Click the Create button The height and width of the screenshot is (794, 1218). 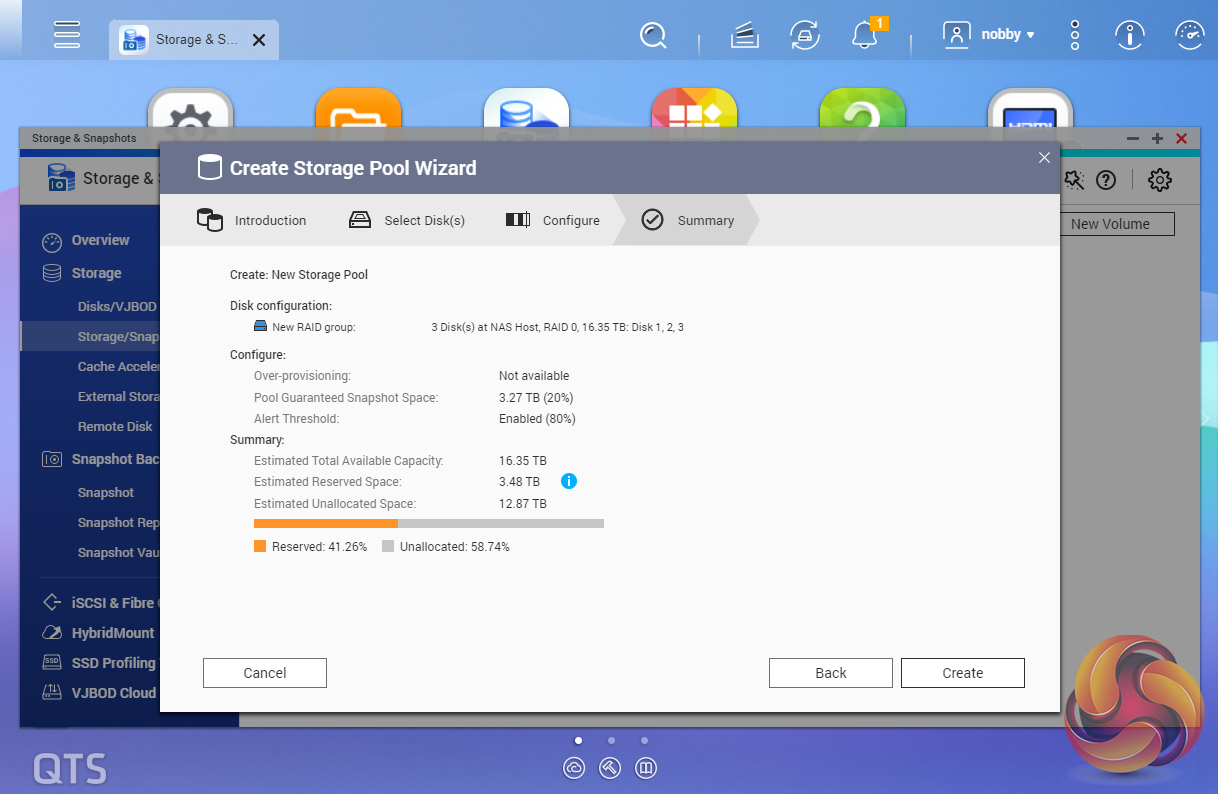962,673
